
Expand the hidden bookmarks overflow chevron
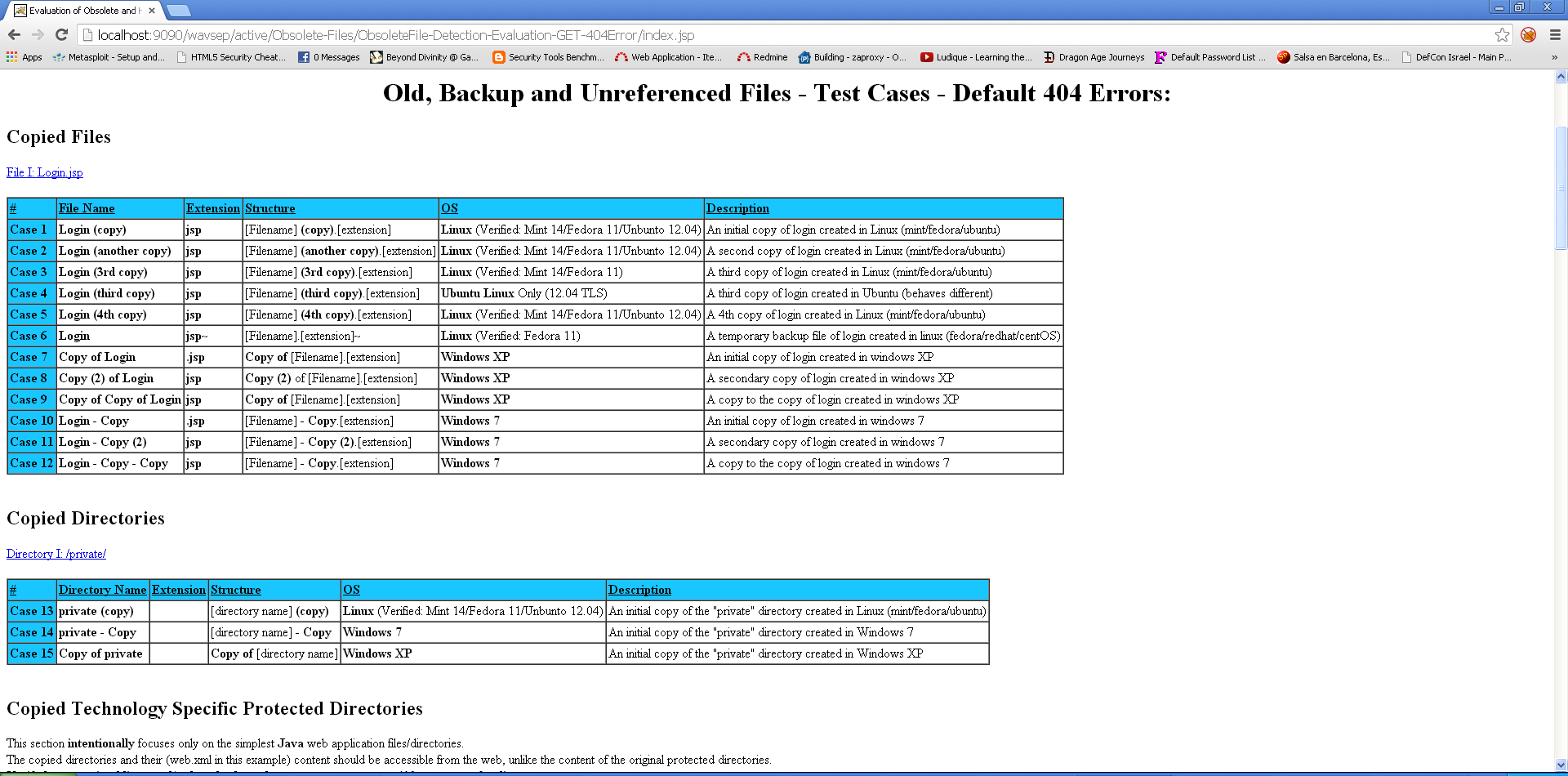click(1555, 57)
